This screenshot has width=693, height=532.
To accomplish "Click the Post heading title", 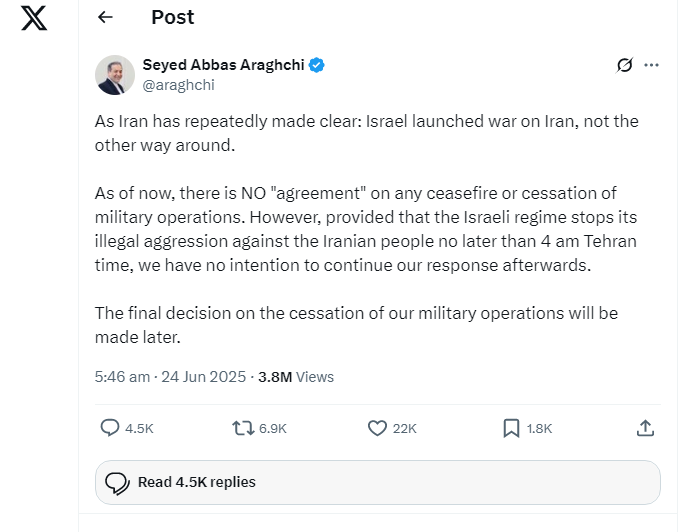I will (172, 17).
